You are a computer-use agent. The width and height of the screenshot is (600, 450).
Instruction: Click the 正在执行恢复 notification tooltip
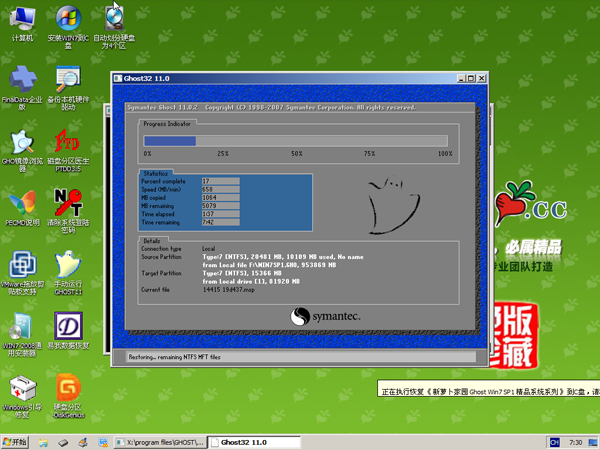489,388
